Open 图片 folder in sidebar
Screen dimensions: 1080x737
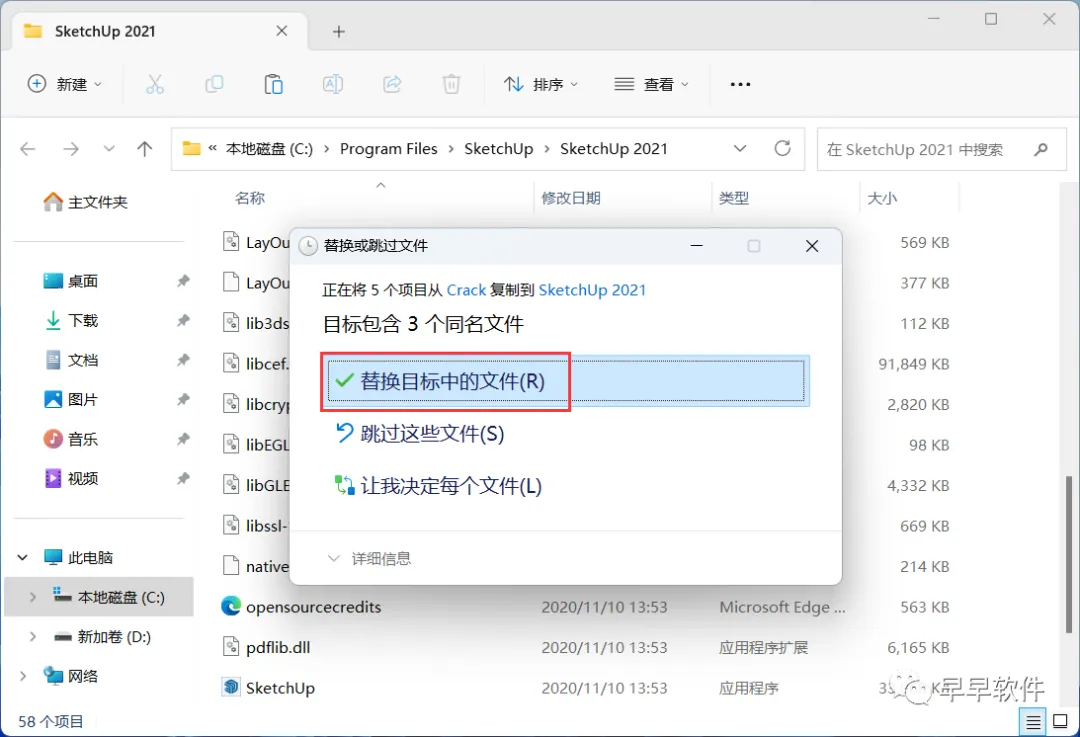(x=71, y=399)
